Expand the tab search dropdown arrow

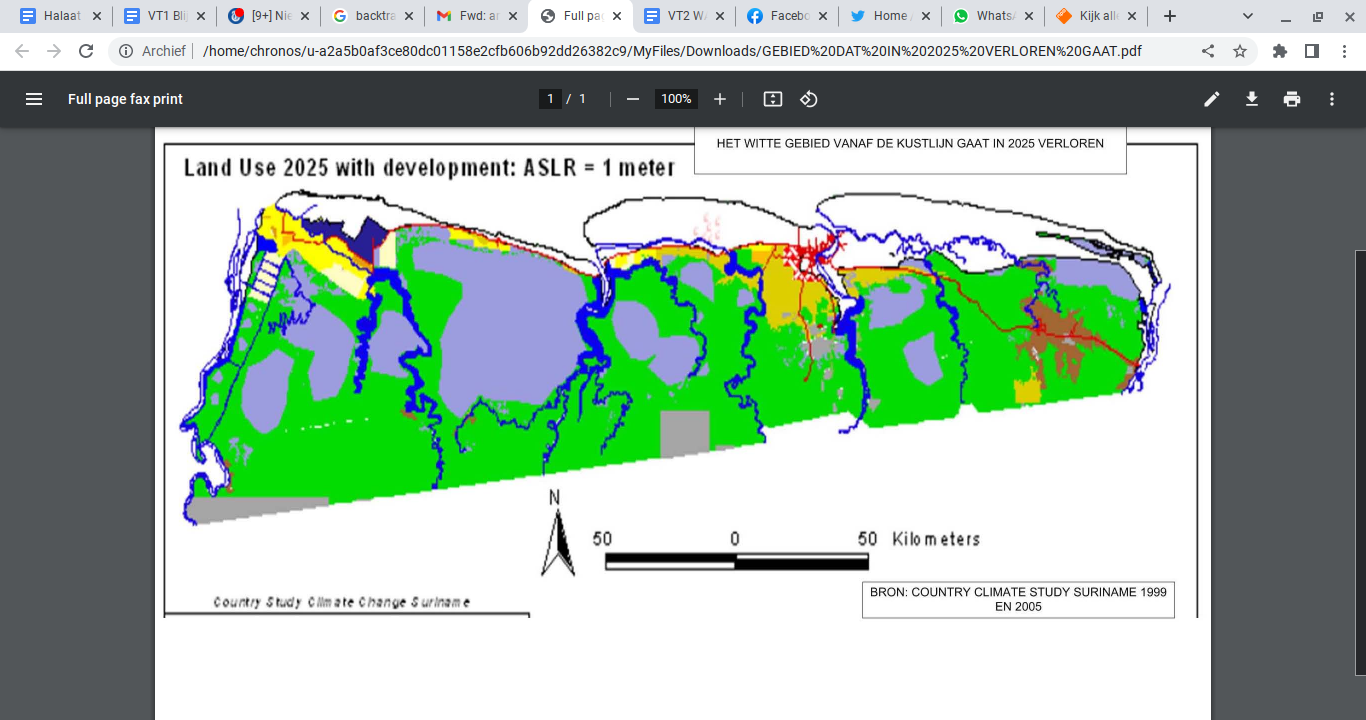point(1248,16)
